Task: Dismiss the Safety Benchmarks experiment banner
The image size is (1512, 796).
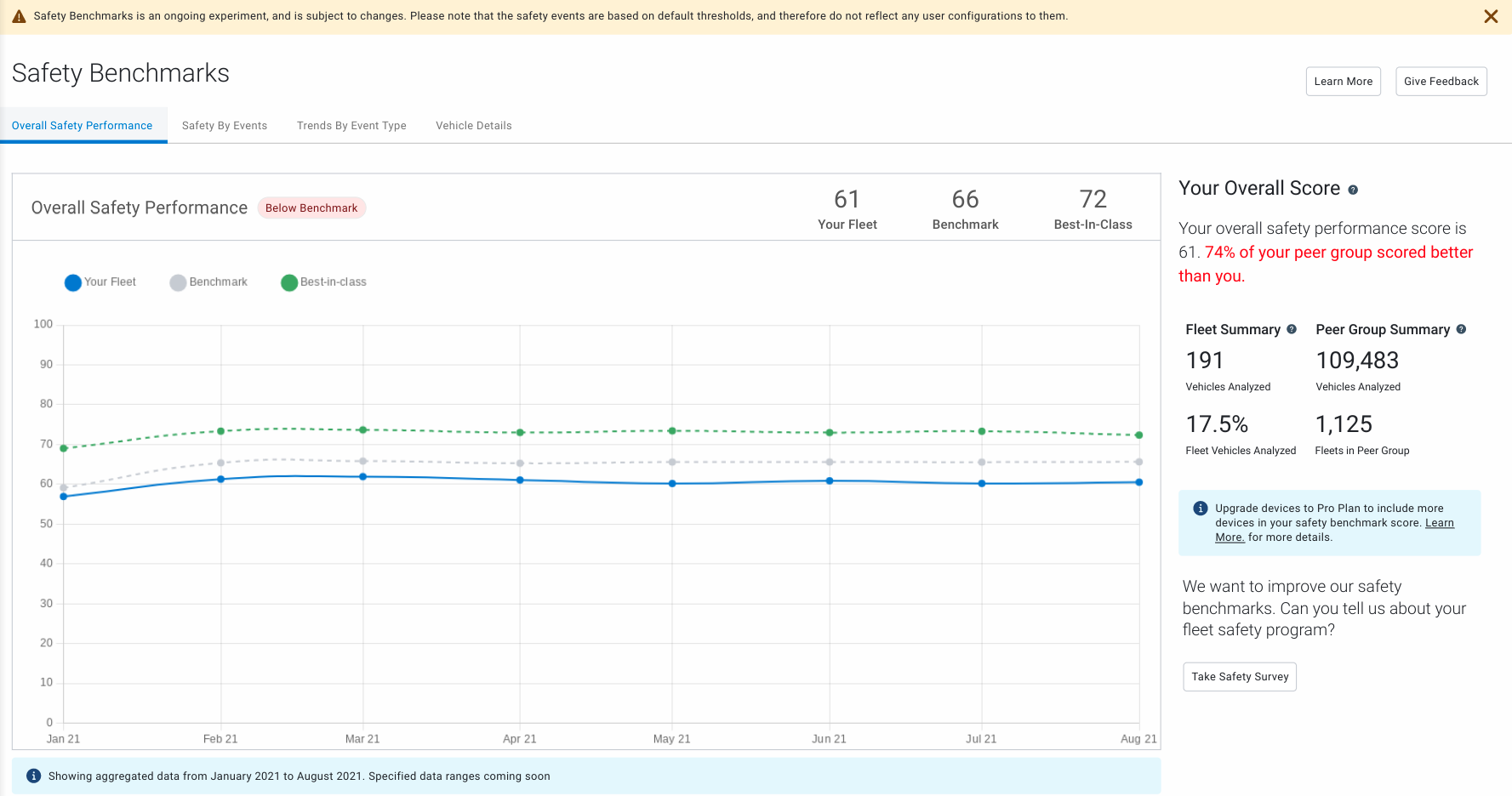Action: tap(1491, 16)
